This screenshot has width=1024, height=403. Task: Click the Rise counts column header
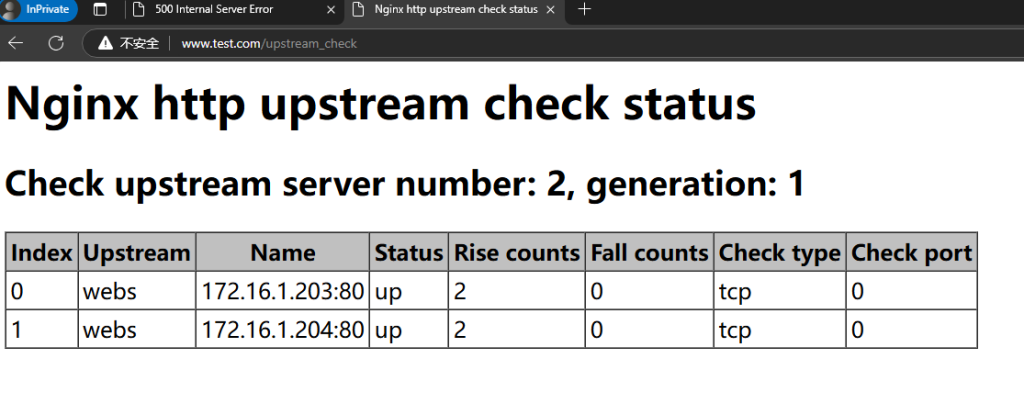517,253
